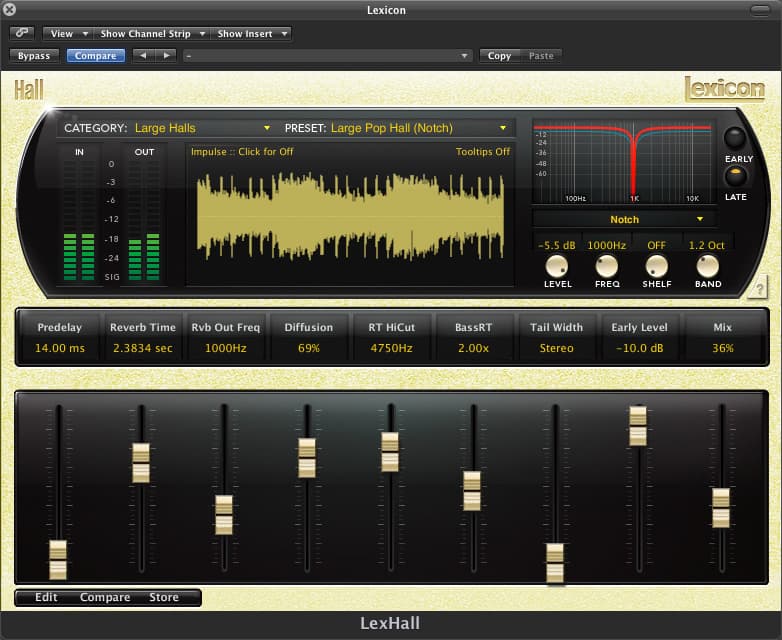This screenshot has height=640, width=782.
Task: Click the Early Level fader handle
Action: (638, 426)
